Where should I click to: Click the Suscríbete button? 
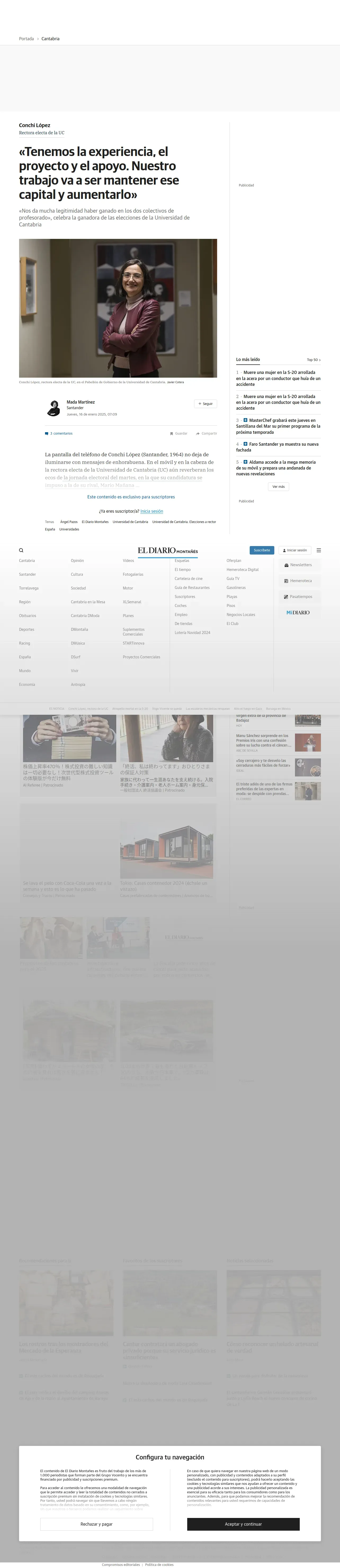point(262,550)
